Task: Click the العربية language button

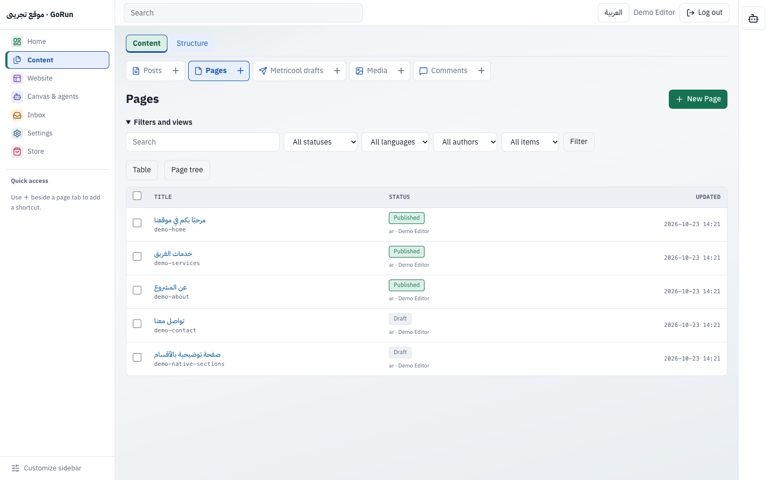Action: tap(613, 13)
